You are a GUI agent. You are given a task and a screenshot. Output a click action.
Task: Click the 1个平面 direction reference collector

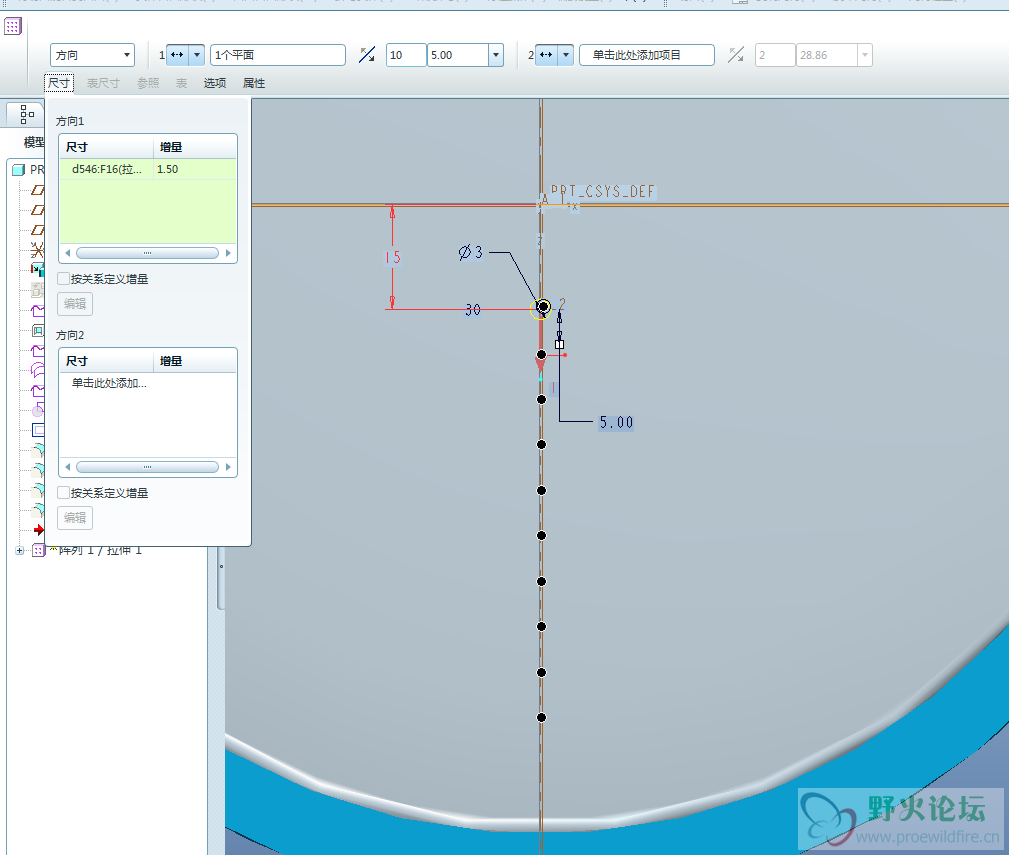[278, 55]
